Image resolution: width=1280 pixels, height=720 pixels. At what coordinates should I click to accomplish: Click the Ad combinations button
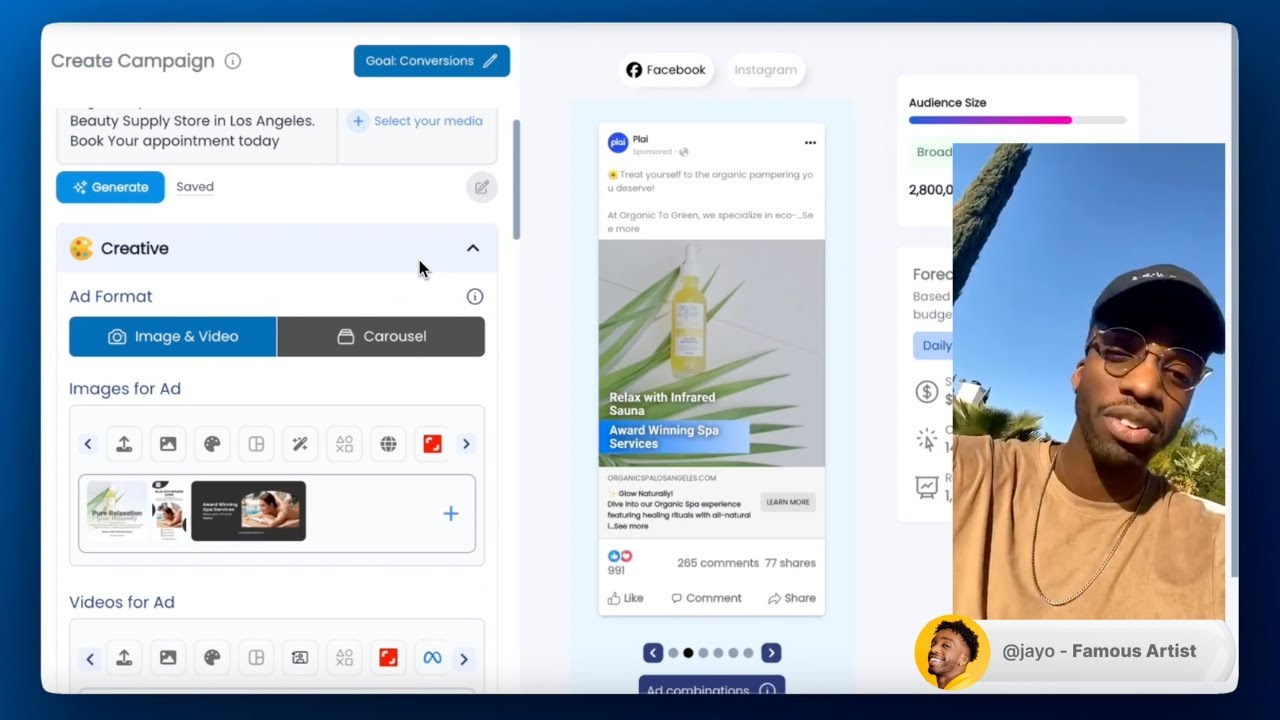point(712,685)
